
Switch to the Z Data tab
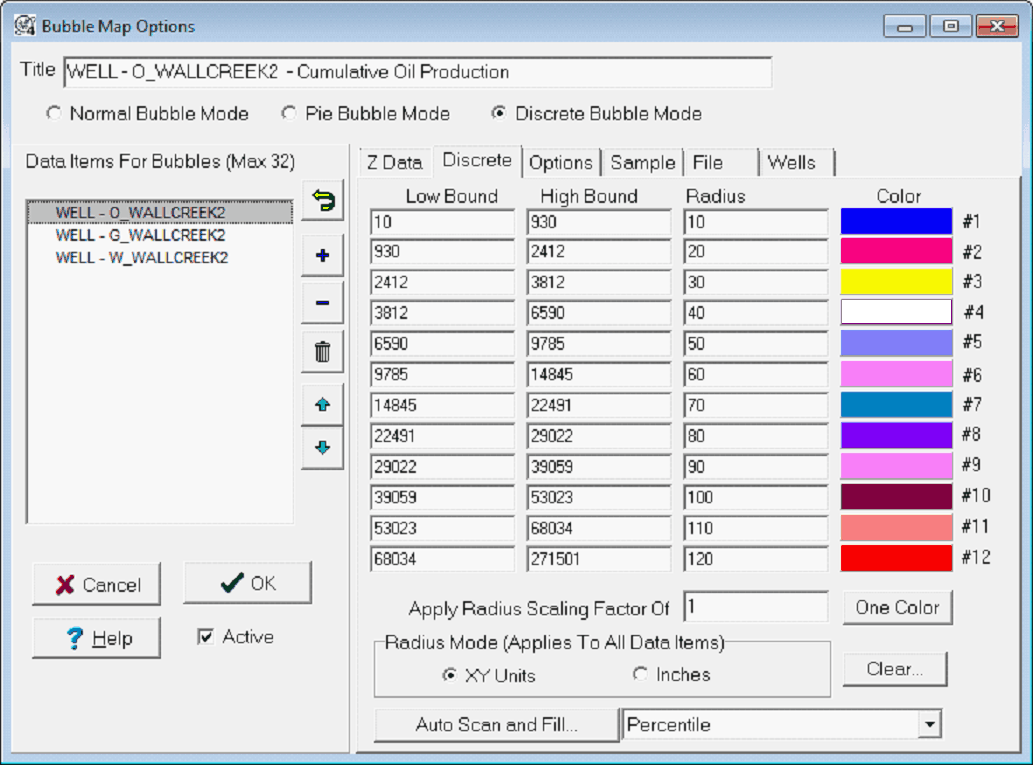click(394, 163)
